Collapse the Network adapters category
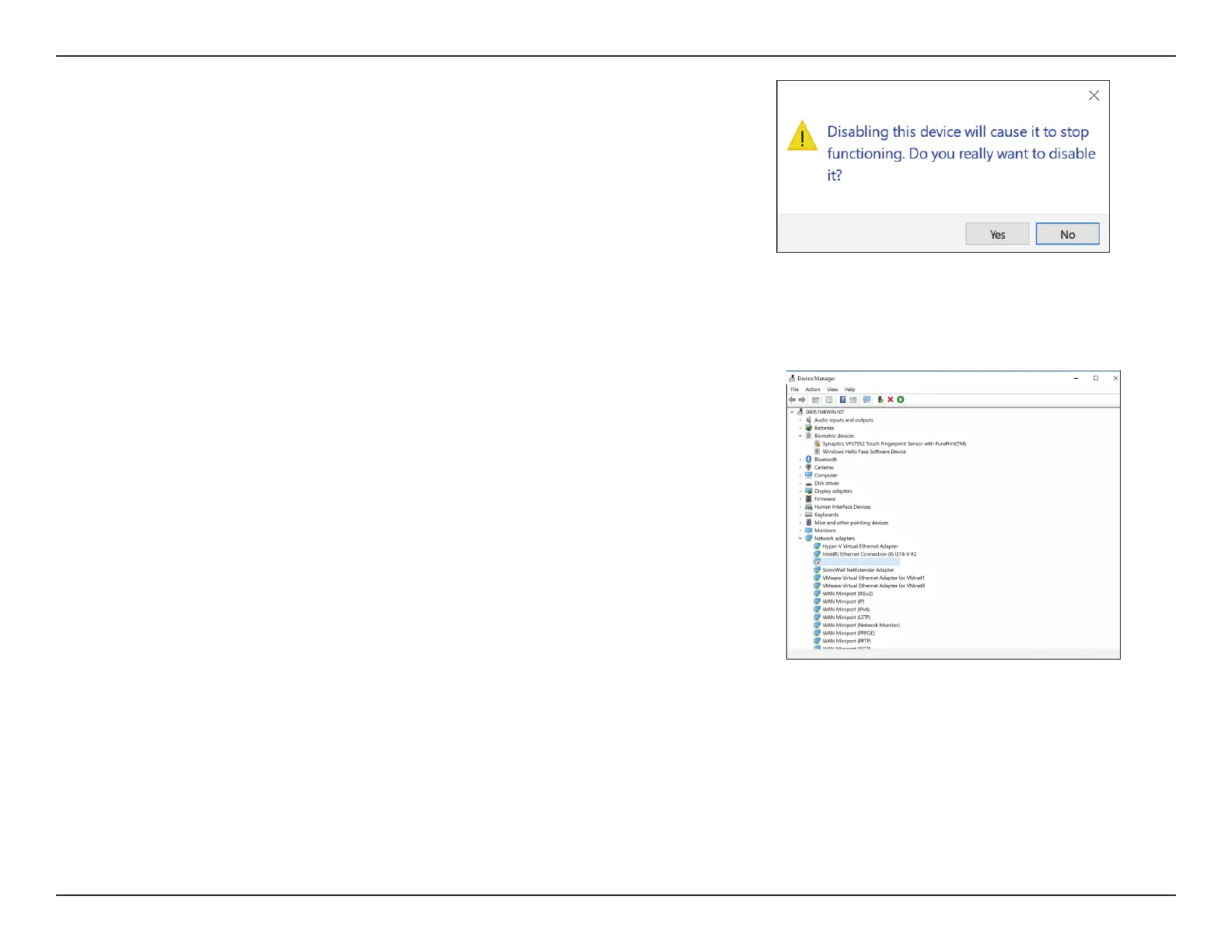 (800, 538)
